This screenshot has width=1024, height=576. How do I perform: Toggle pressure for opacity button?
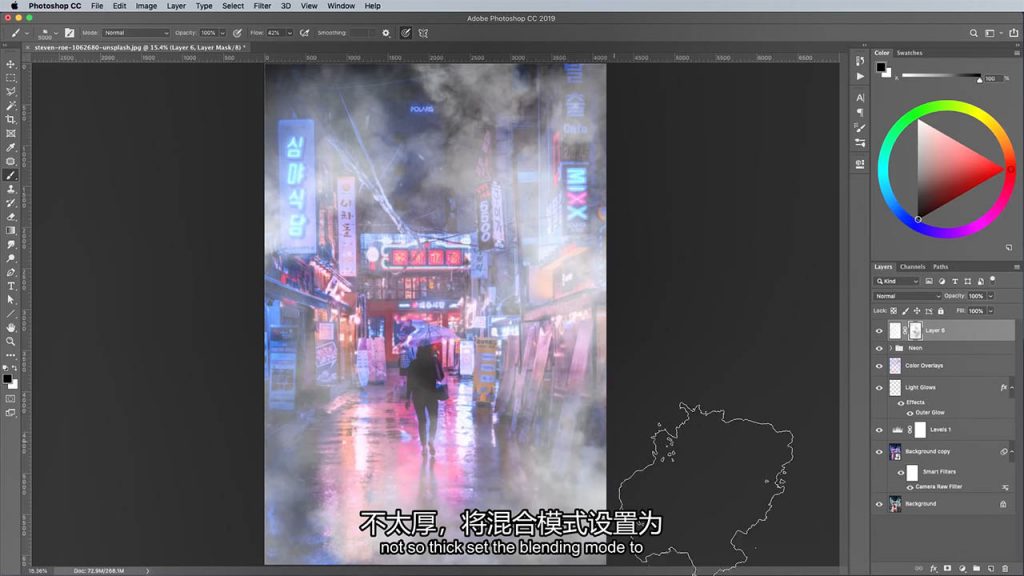click(237, 33)
